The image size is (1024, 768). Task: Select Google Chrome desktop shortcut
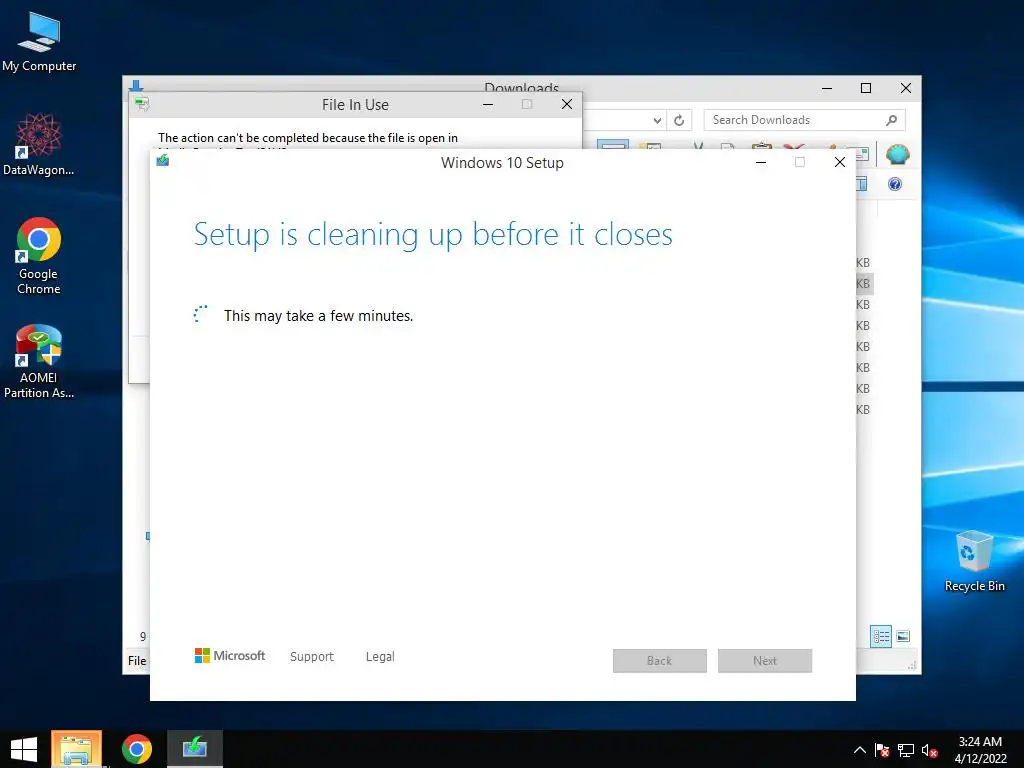point(39,256)
